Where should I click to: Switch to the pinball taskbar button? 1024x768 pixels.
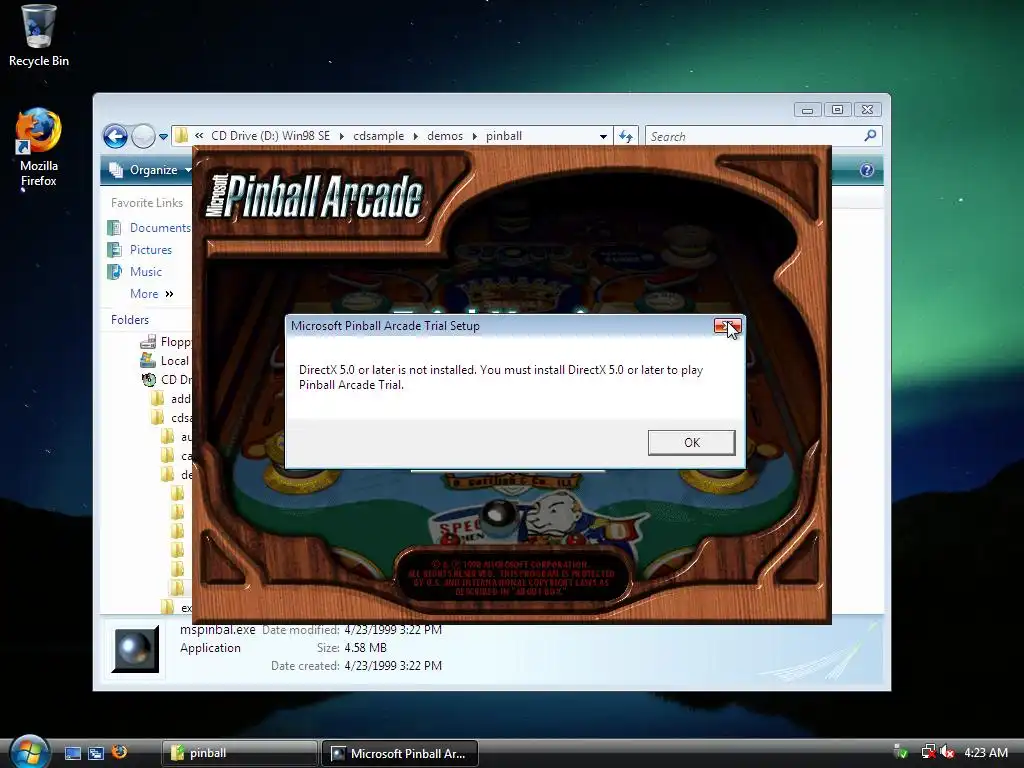click(x=239, y=753)
